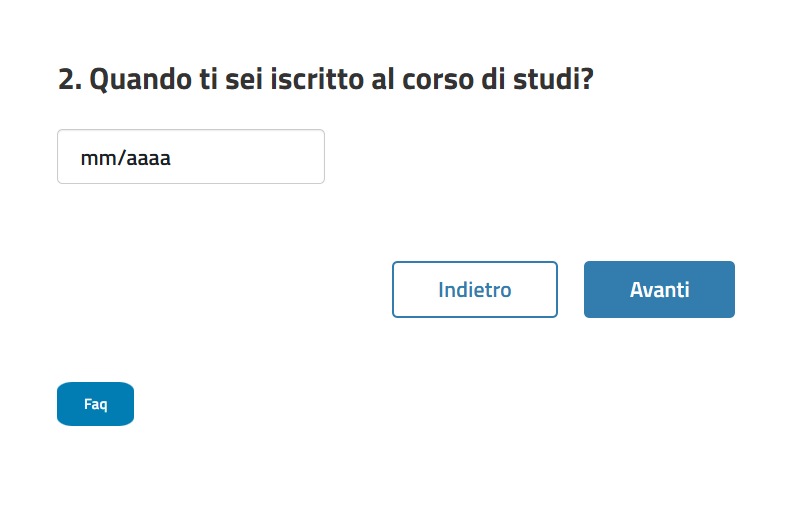Image resolution: width=797 pixels, height=531 pixels.
Task: Focus the enrollment date text box
Action: coord(190,157)
